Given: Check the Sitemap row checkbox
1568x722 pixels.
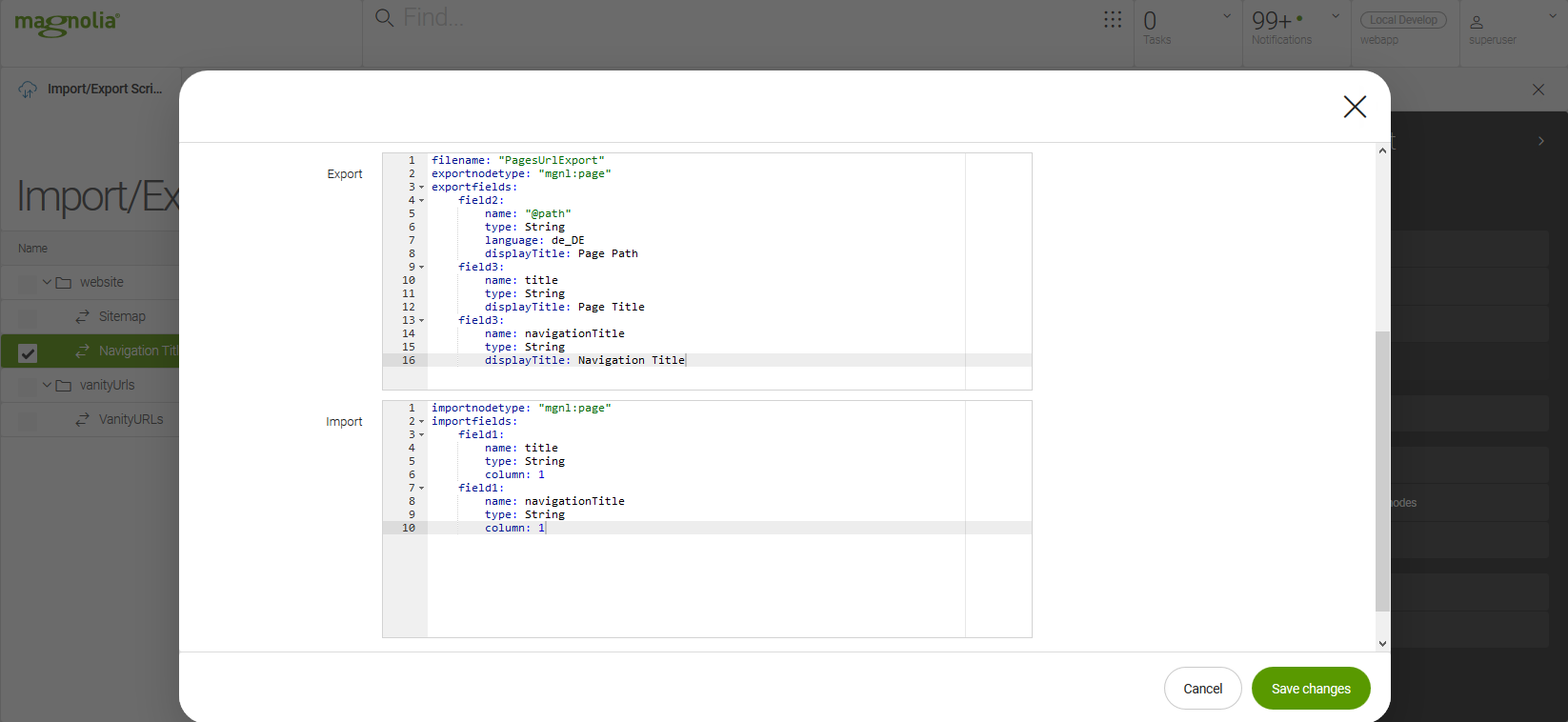Looking at the screenshot, I should coord(28,318).
